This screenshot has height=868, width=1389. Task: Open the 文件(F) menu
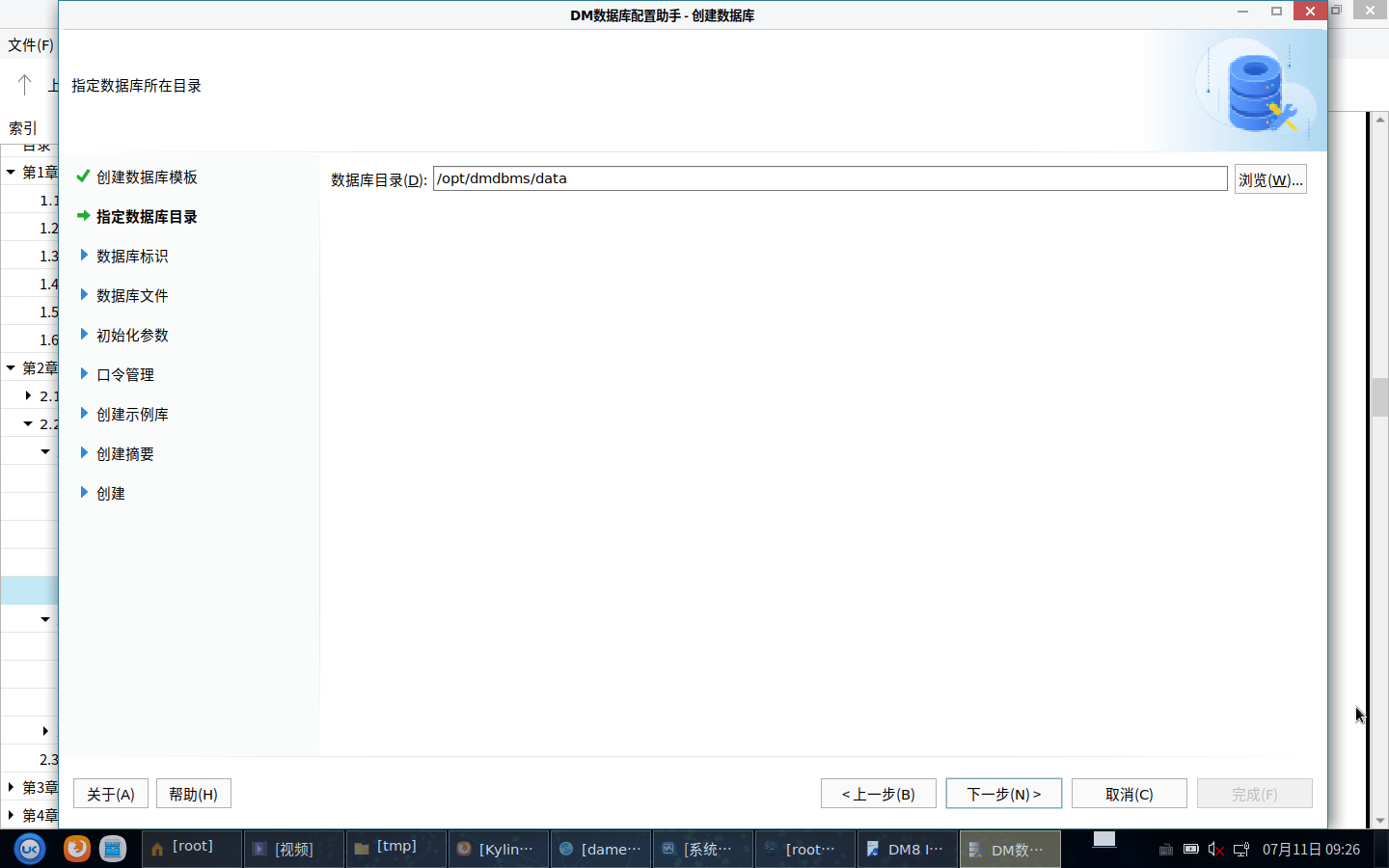[x=31, y=45]
